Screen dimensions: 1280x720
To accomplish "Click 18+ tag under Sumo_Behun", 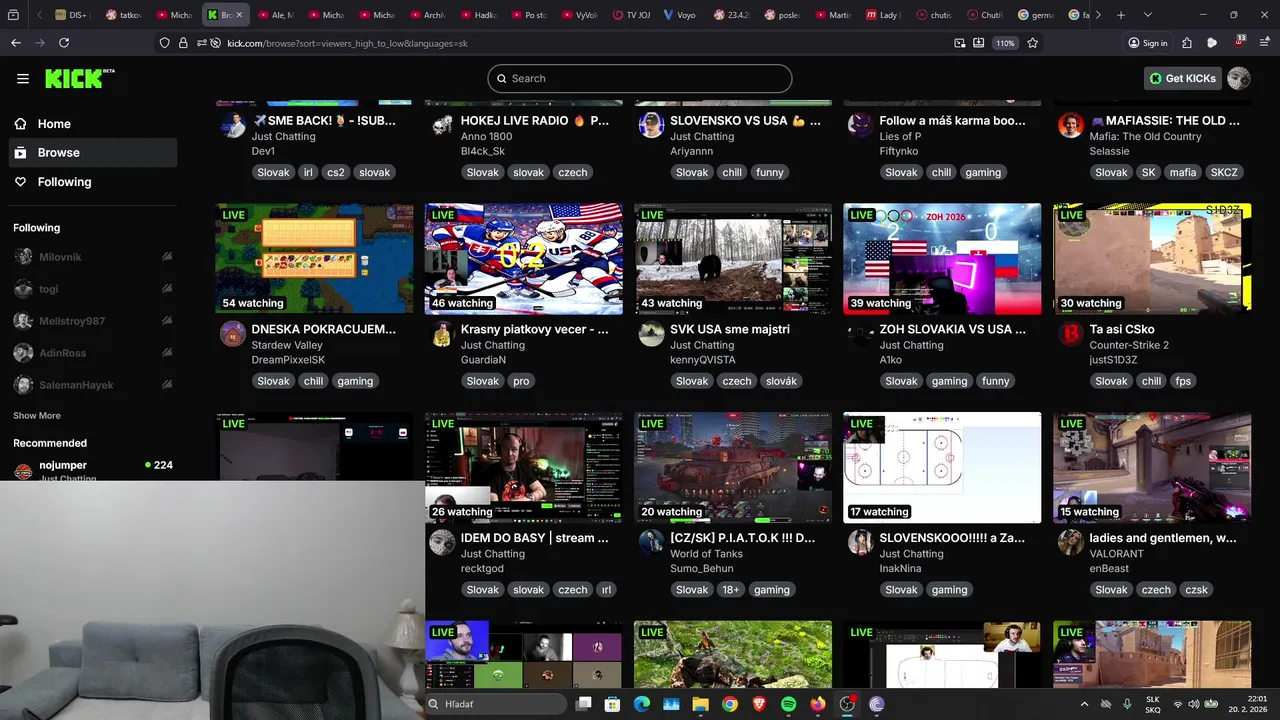I will [x=731, y=590].
